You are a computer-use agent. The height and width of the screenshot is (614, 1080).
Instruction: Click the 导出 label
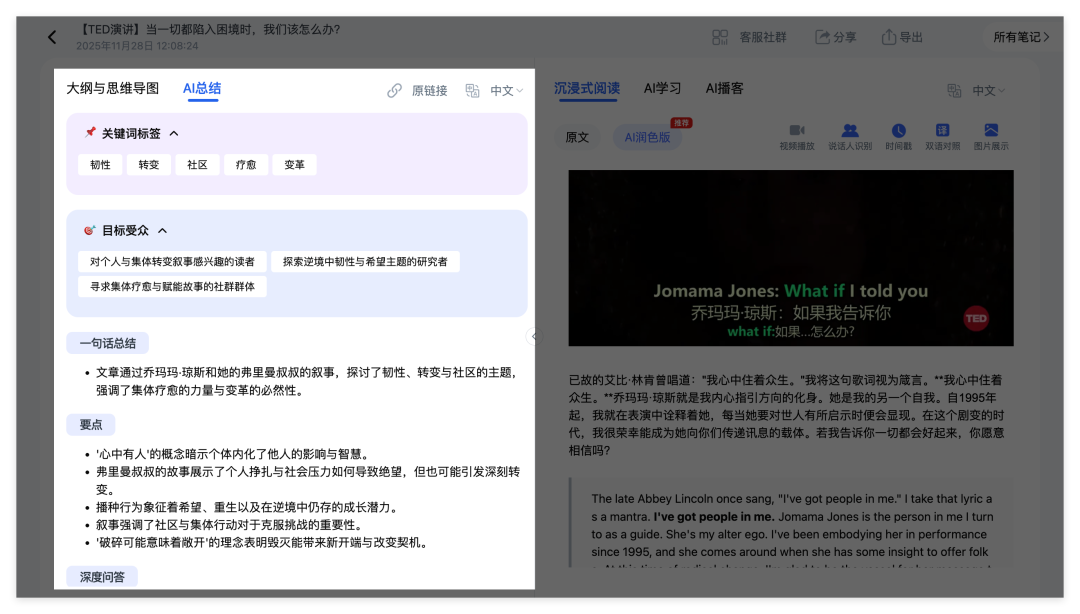pyautogui.click(x=911, y=37)
